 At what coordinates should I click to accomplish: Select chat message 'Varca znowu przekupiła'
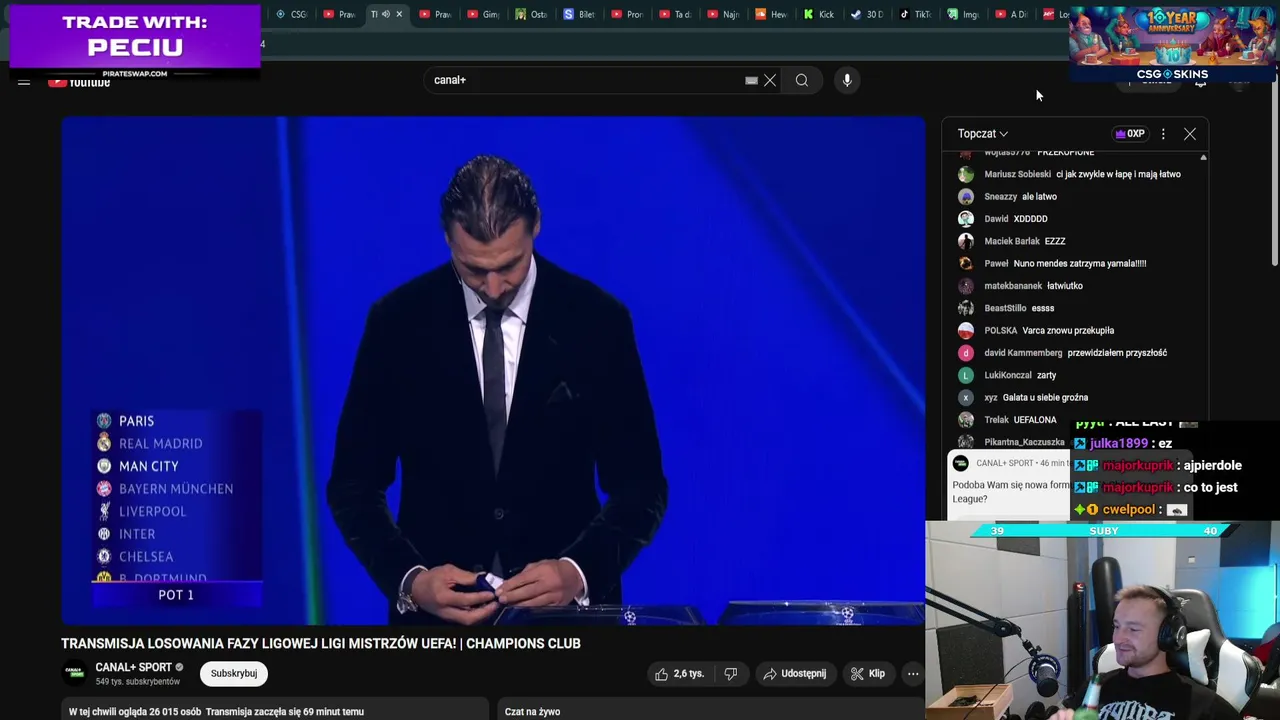[1068, 330]
